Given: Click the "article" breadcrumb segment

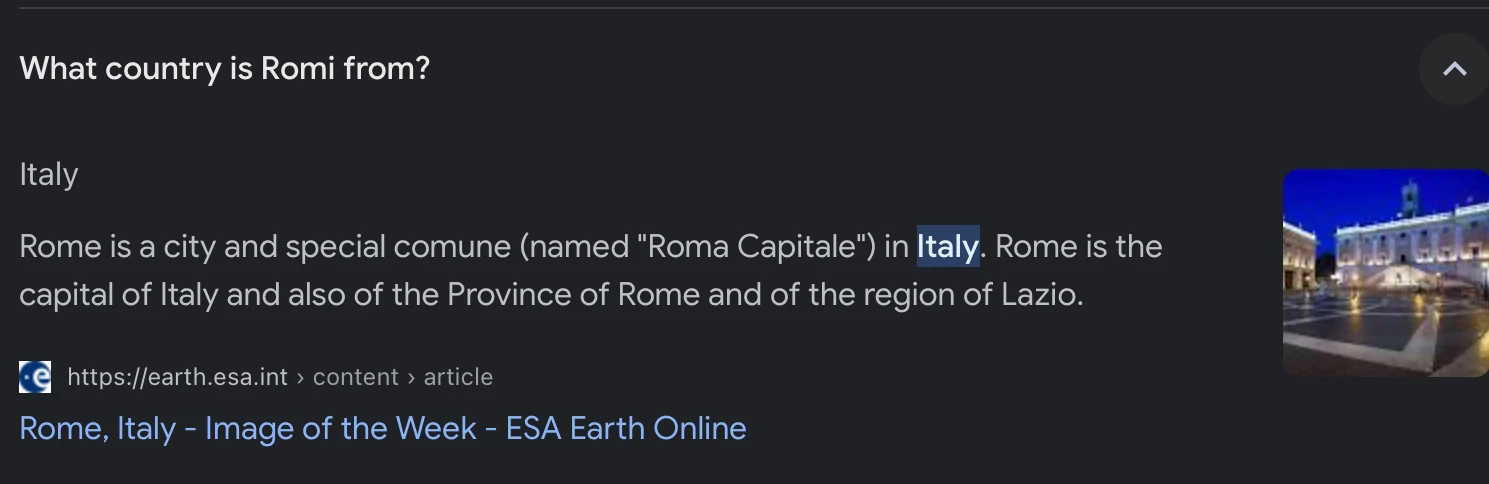Looking at the screenshot, I should 458,377.
